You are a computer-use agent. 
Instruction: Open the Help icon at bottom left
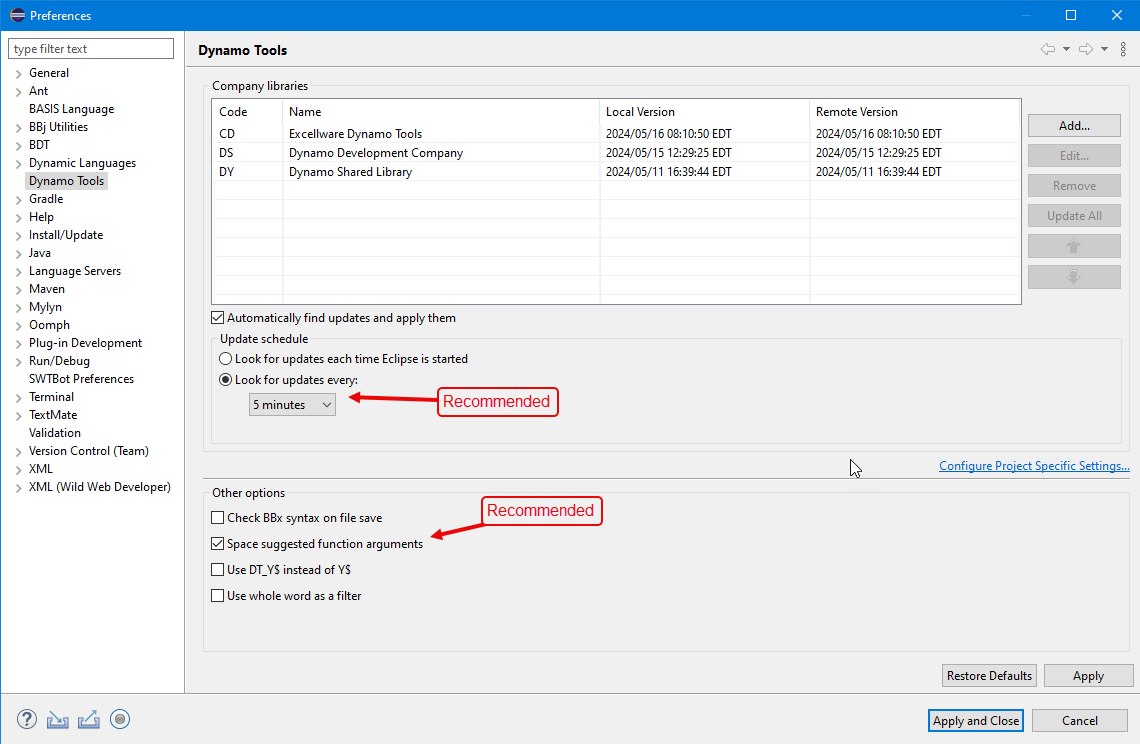click(27, 719)
